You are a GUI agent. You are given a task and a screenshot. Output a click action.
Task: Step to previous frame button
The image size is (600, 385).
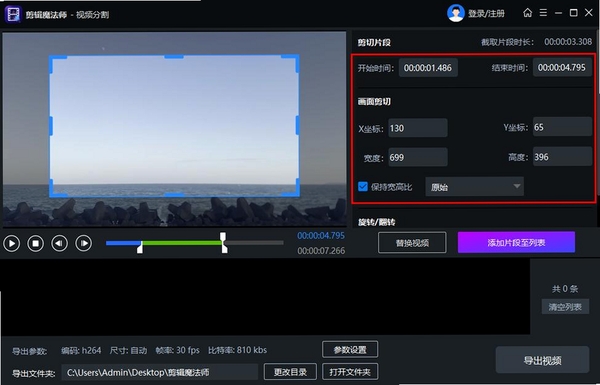tap(59, 243)
